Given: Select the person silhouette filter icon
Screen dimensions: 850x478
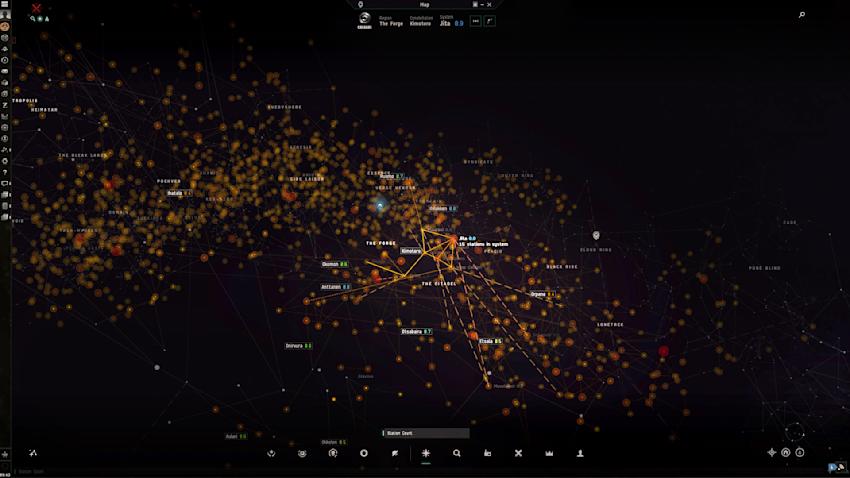Looking at the screenshot, I should click(x=580, y=453).
